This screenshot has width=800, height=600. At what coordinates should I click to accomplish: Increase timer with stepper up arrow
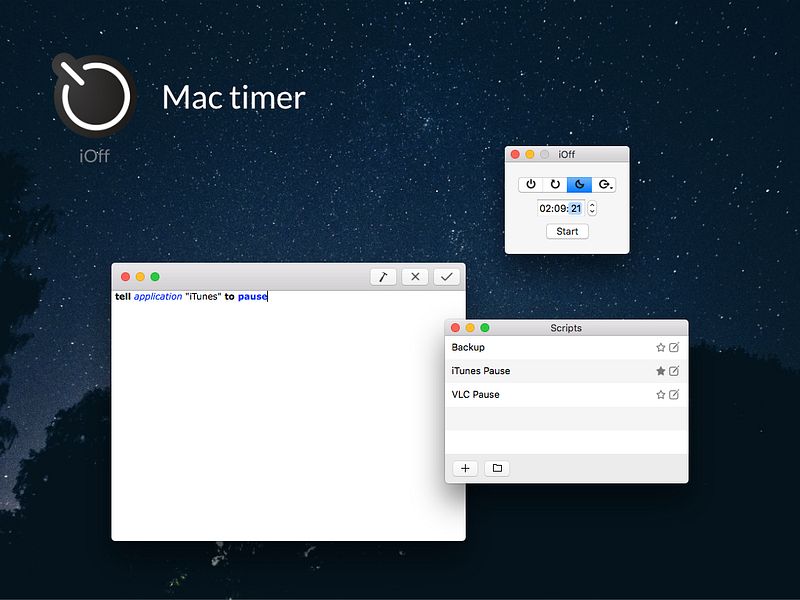coord(592,205)
